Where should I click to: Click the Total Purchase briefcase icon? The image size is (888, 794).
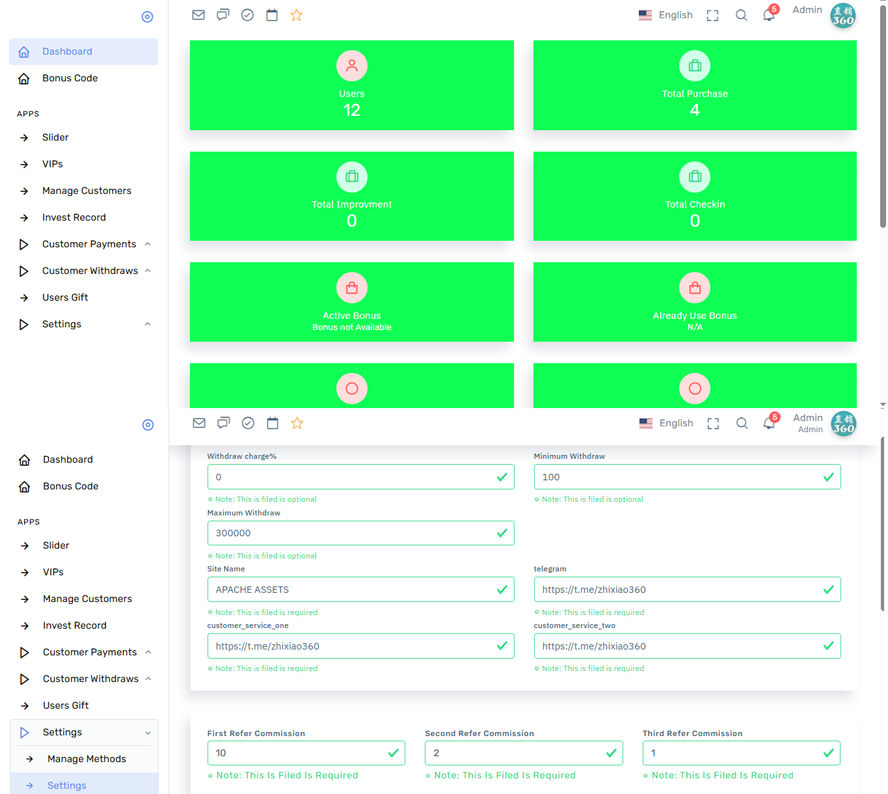pyautogui.click(x=695, y=66)
